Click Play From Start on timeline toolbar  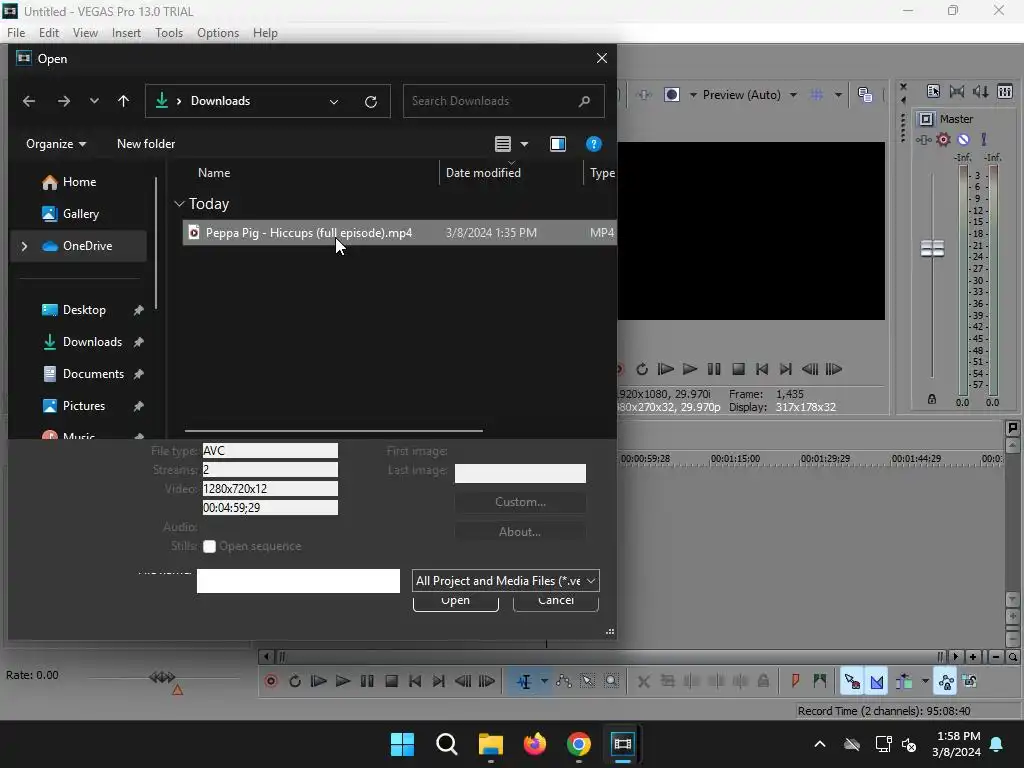[x=319, y=681]
